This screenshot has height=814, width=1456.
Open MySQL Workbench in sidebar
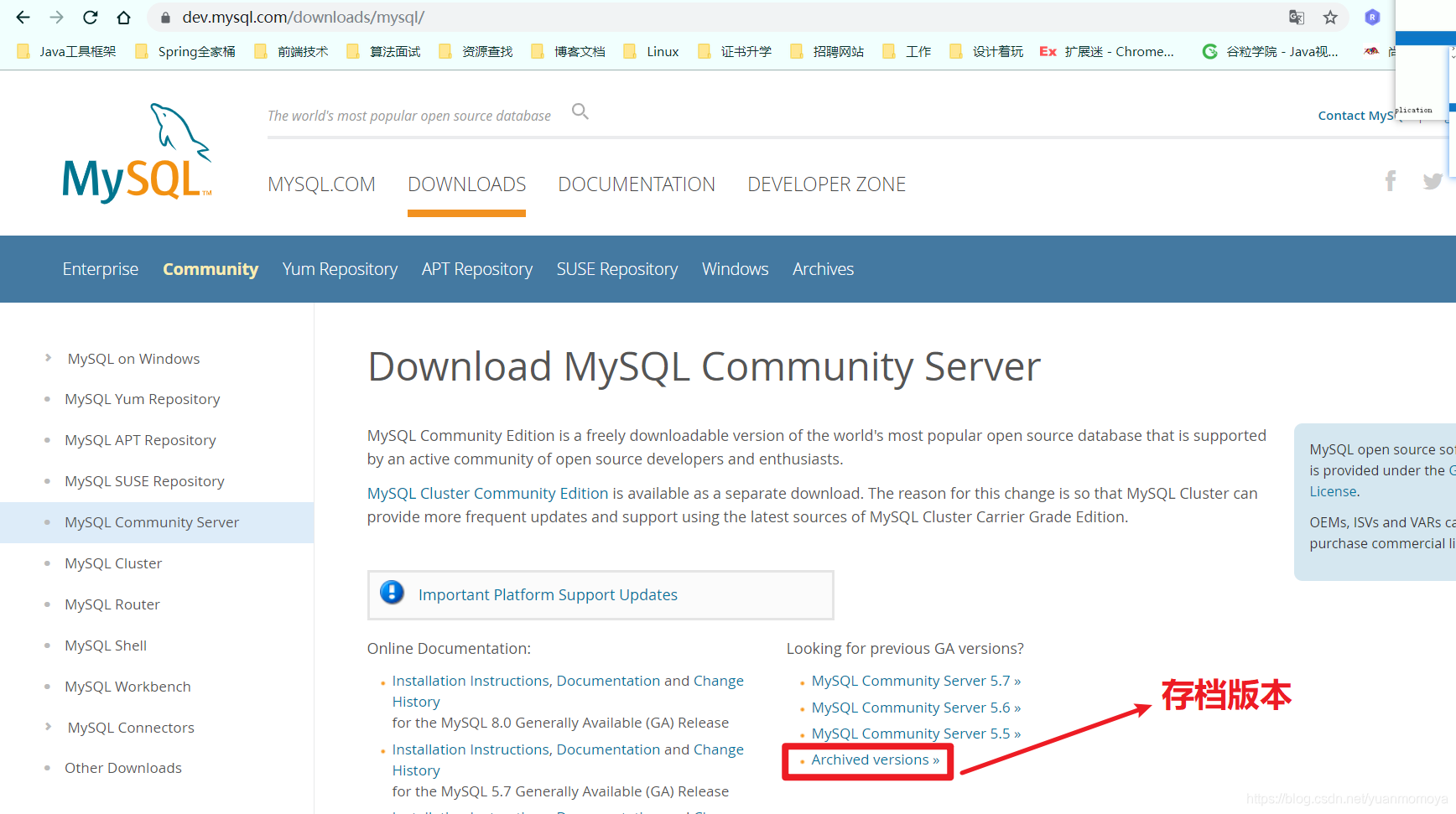(127, 687)
